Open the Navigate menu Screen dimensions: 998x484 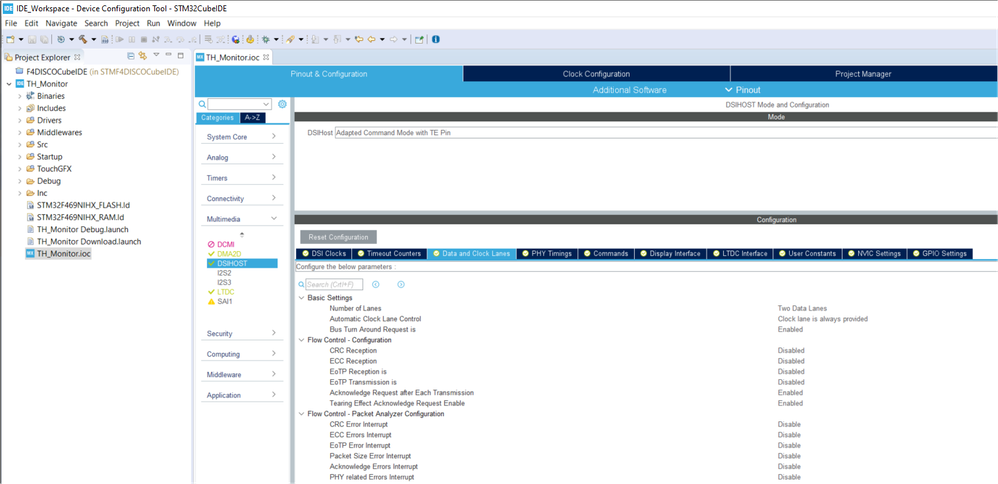pyautogui.click(x=61, y=23)
